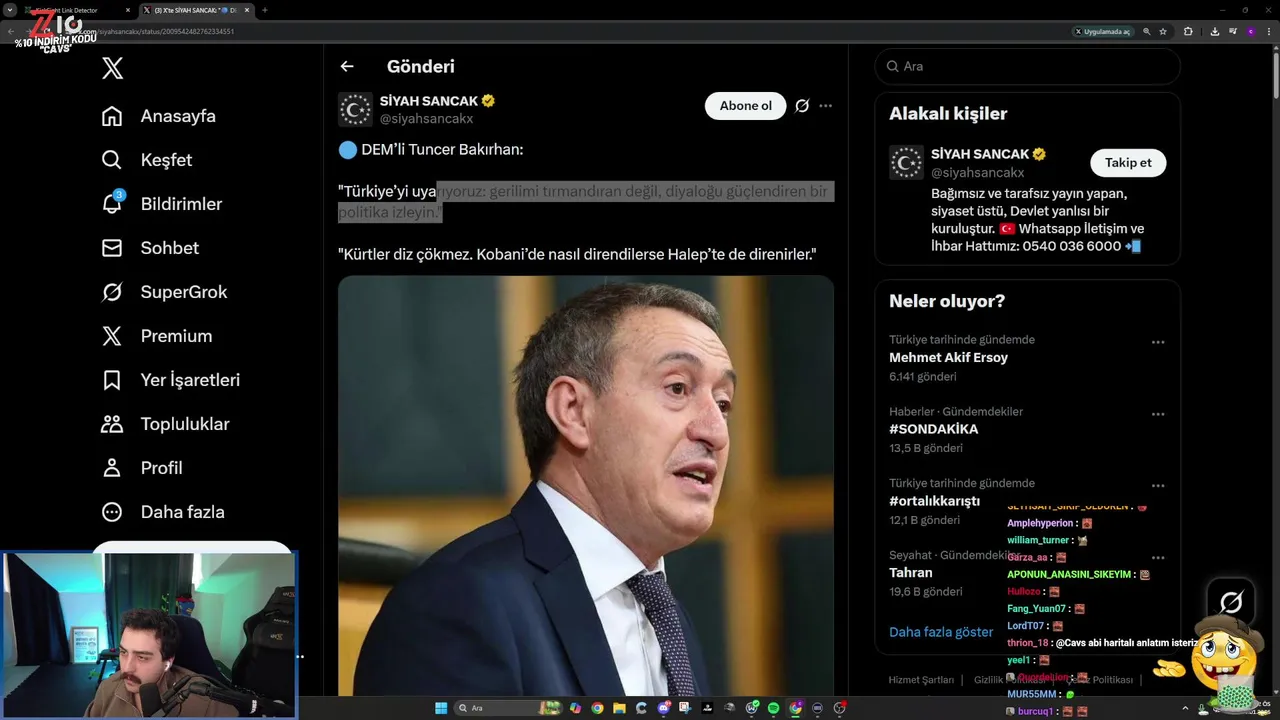Open media control icon in toolbar
Screen dimensions: 1280x720
(x=1233, y=32)
